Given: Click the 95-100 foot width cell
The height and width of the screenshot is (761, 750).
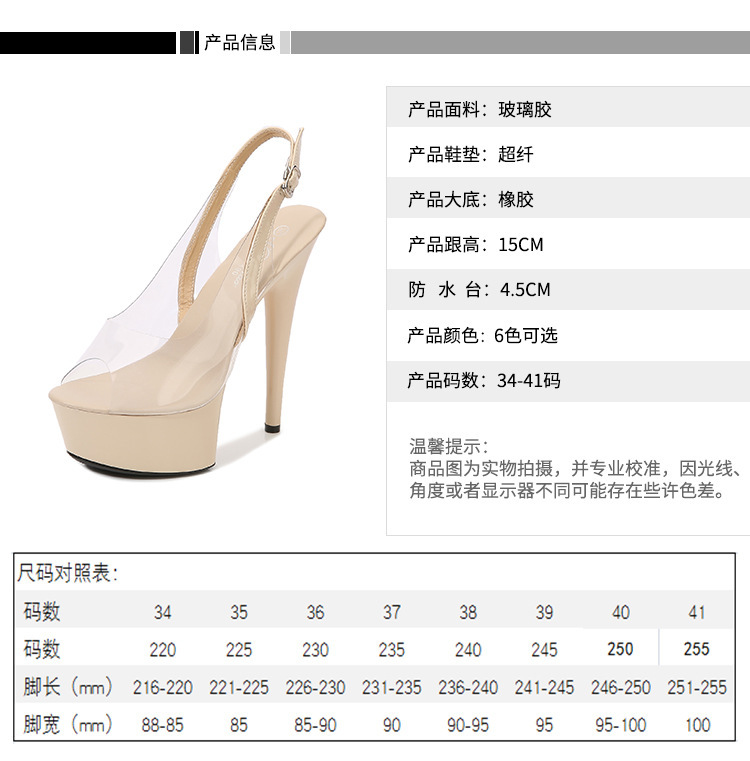Looking at the screenshot, I should [x=620, y=725].
